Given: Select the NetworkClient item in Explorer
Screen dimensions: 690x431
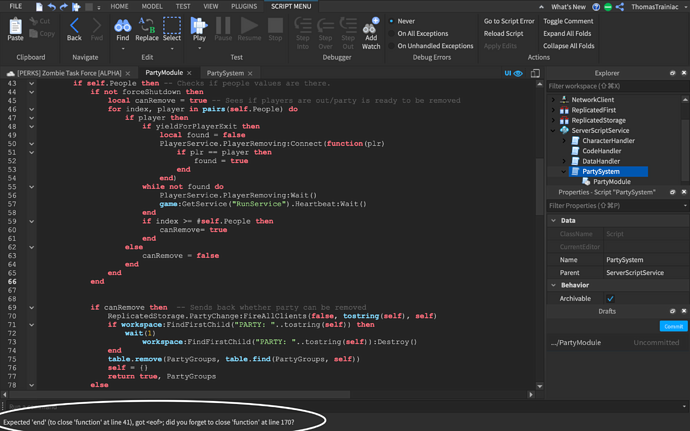Looking at the screenshot, I should (591, 100).
